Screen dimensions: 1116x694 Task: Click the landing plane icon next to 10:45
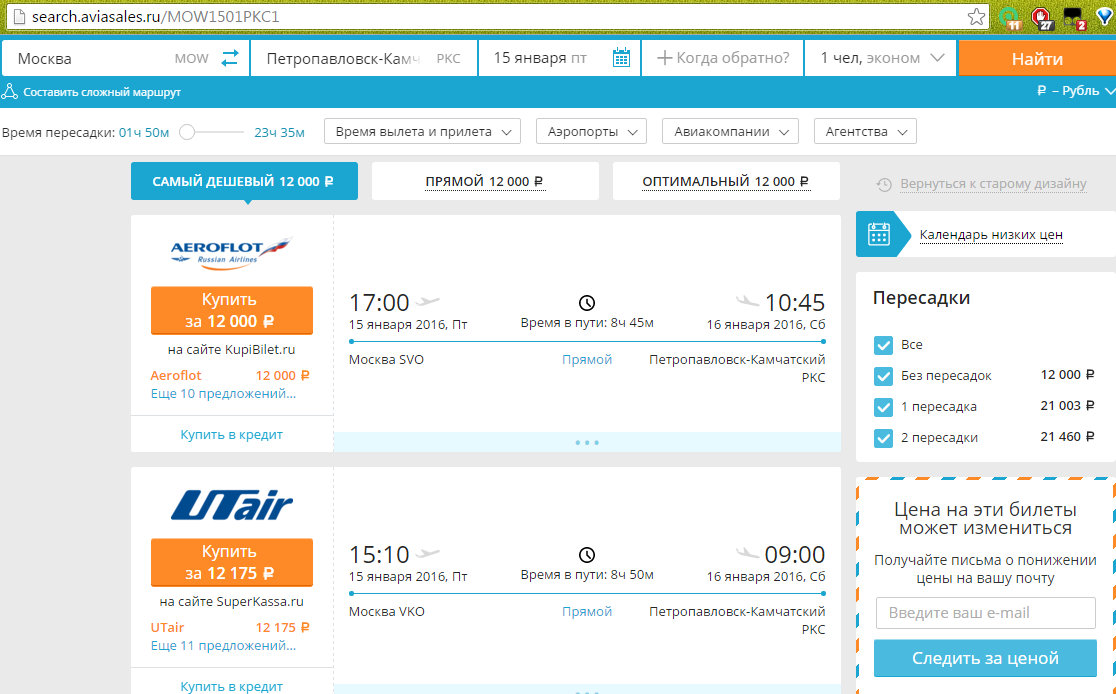tap(747, 301)
